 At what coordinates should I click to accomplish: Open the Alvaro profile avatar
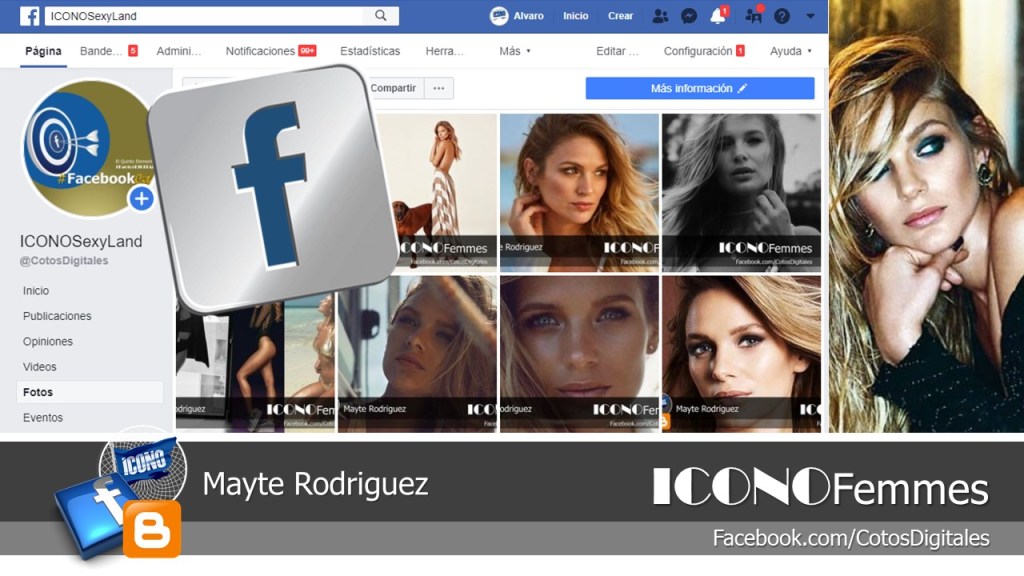click(x=499, y=16)
